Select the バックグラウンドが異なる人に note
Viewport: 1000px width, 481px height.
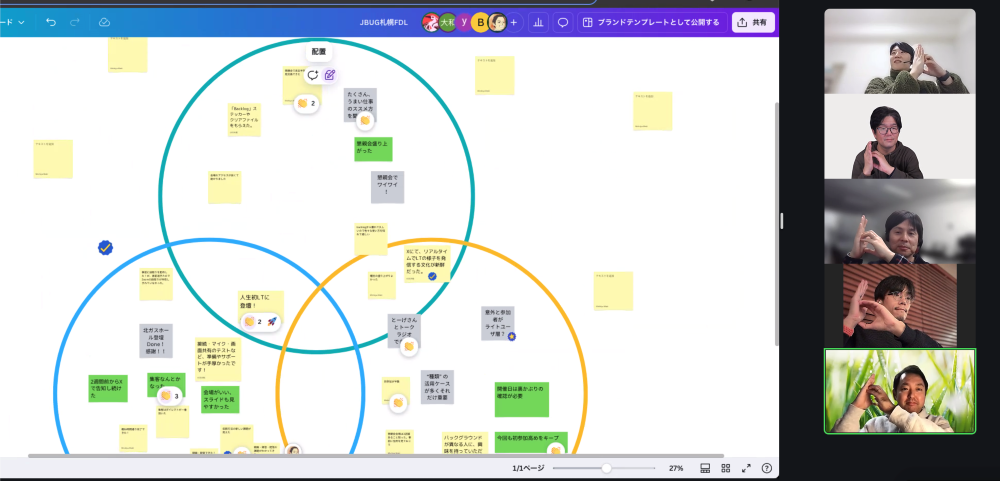pyautogui.click(x=465, y=443)
